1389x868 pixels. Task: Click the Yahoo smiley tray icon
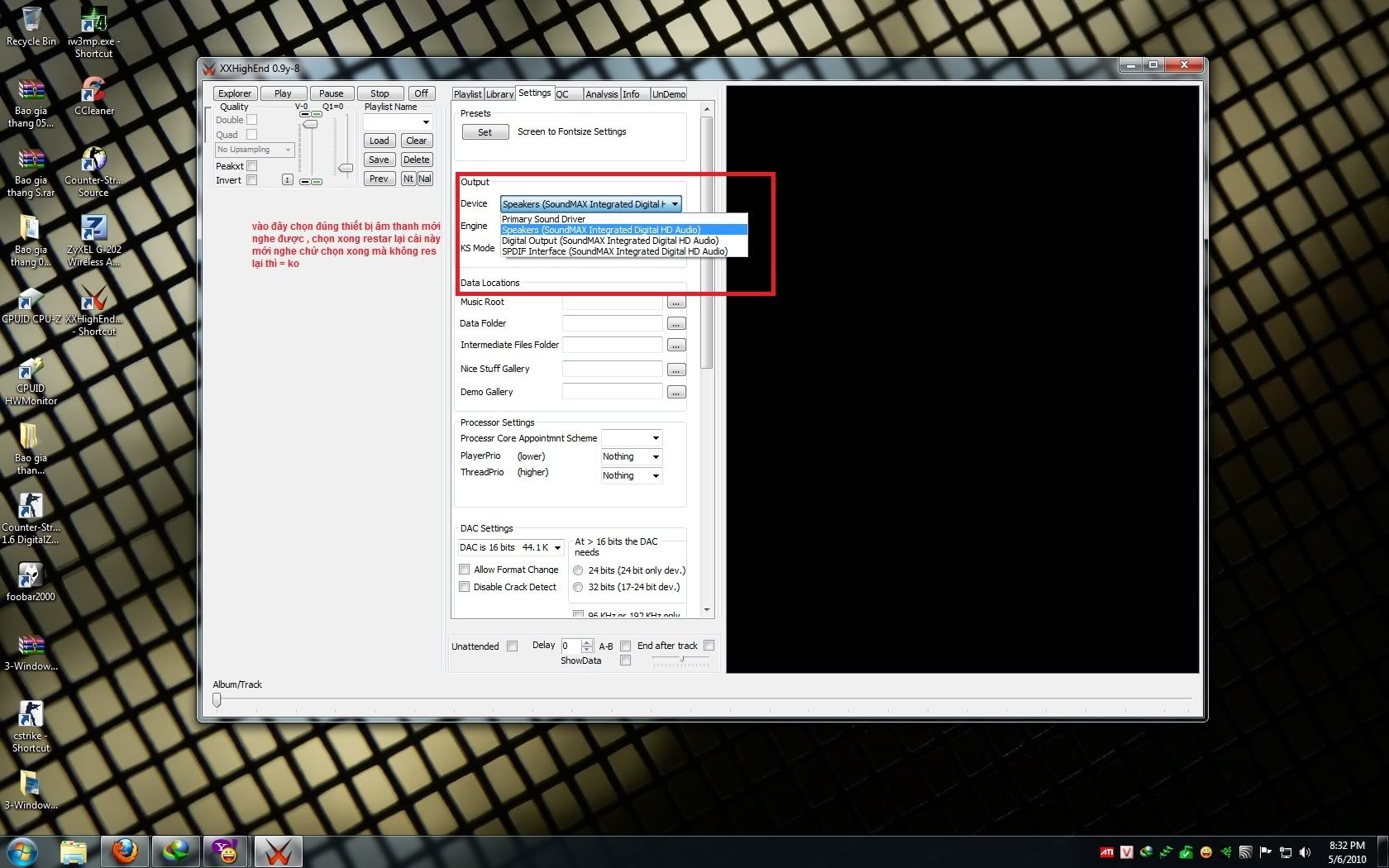pyautogui.click(x=1206, y=852)
